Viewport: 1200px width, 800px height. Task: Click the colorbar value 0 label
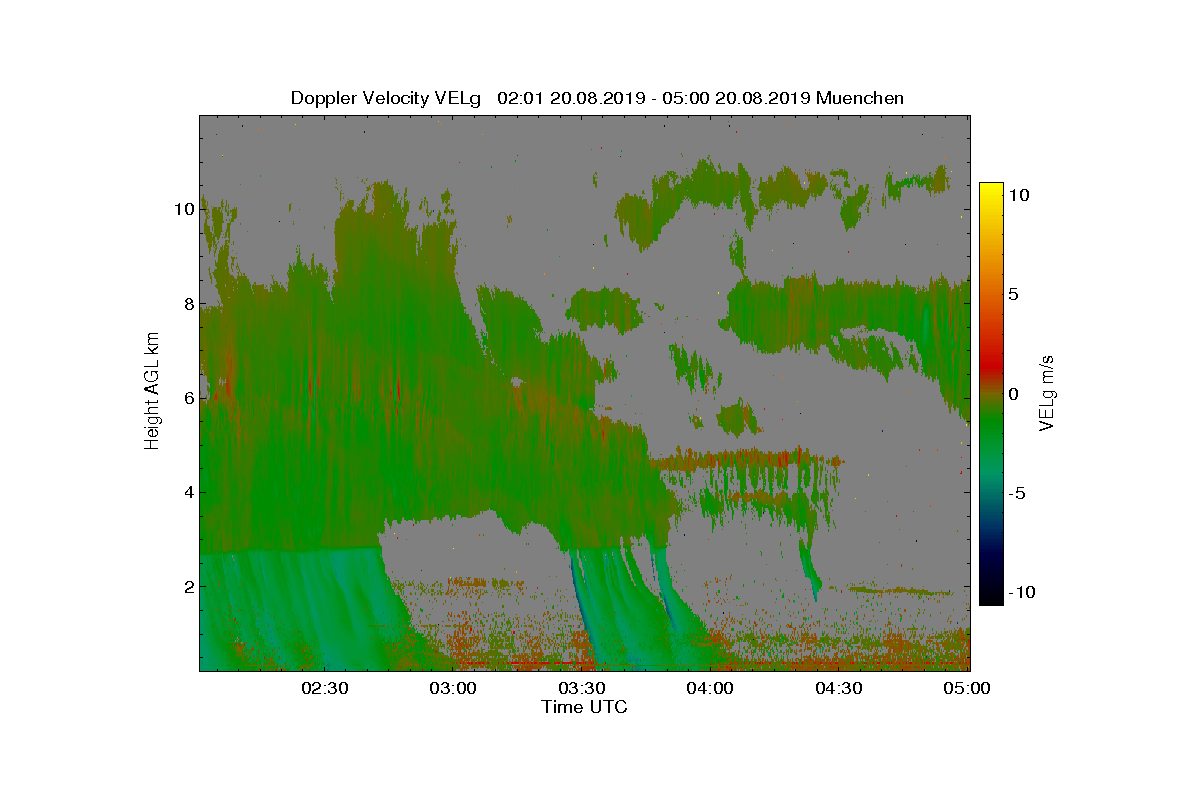coord(1012,394)
